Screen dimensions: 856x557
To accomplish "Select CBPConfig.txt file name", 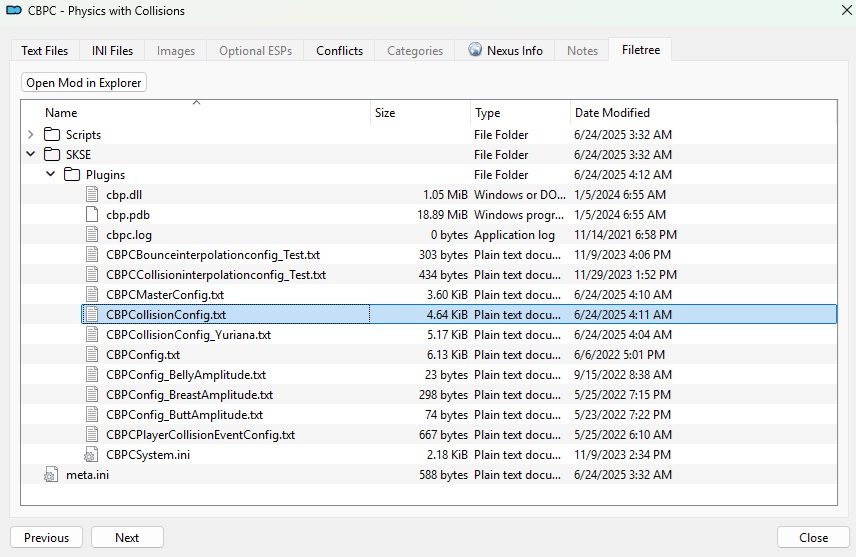I will (x=143, y=355).
